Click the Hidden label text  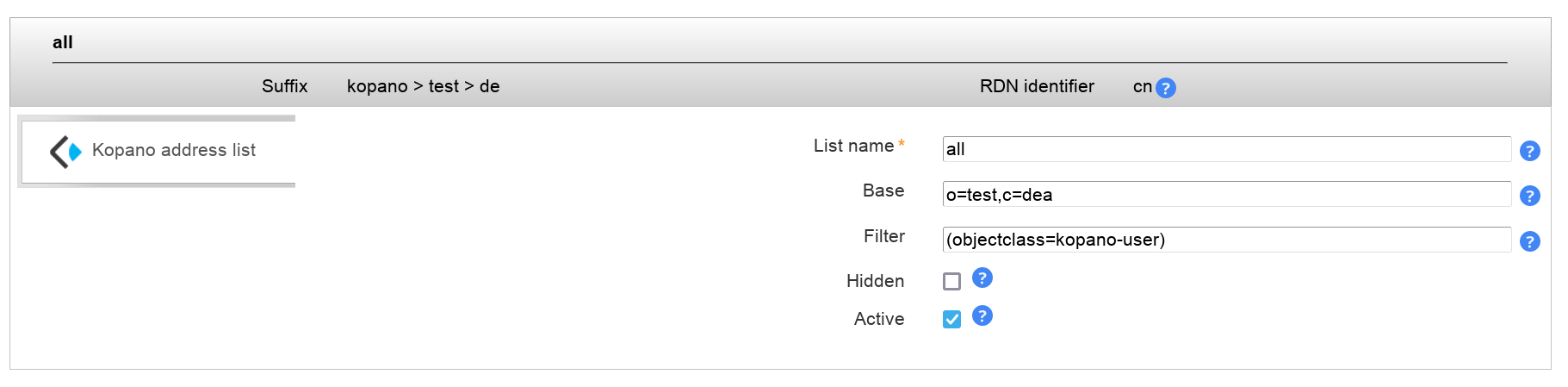[x=875, y=281]
